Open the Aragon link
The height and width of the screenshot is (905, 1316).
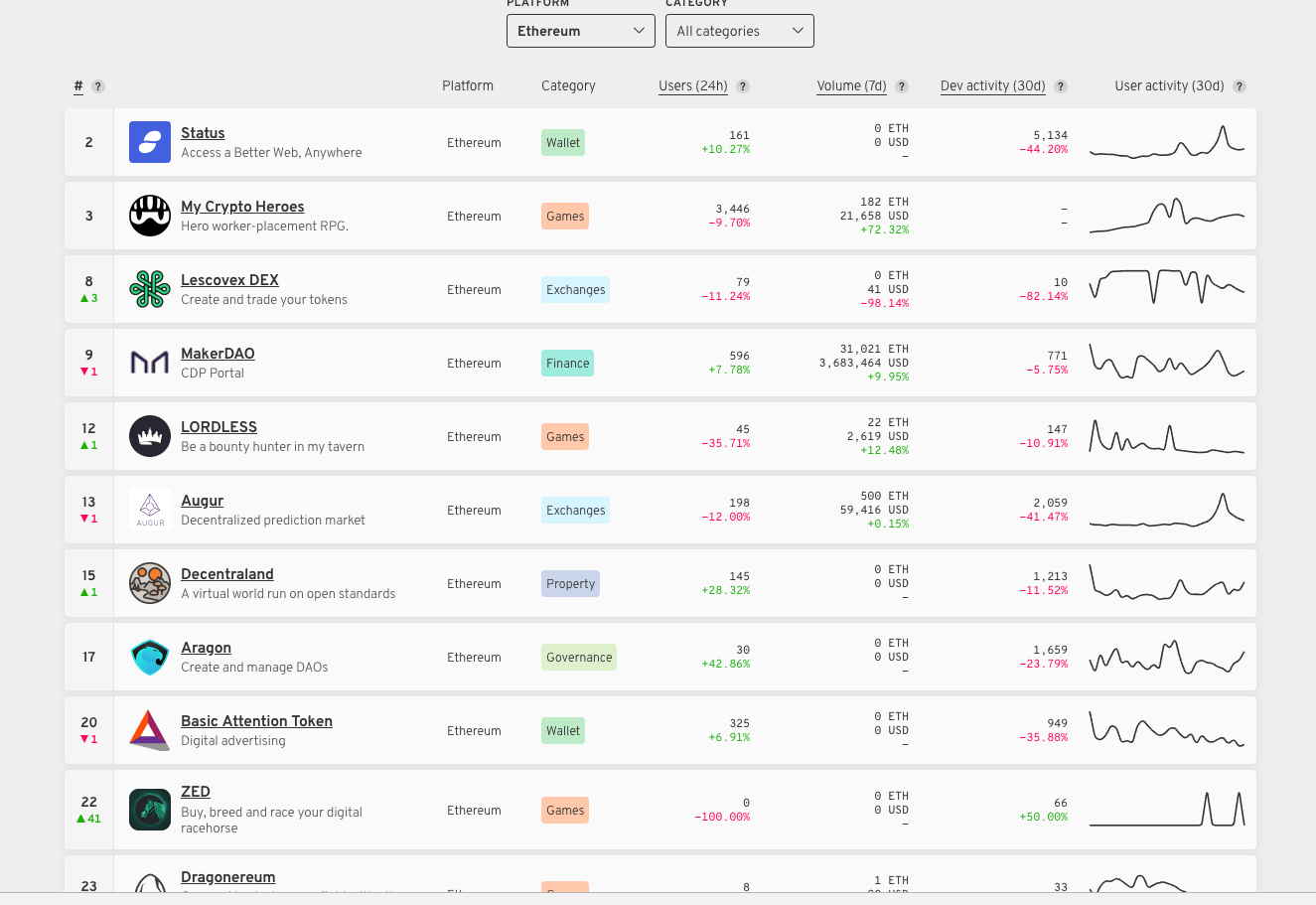click(x=206, y=648)
